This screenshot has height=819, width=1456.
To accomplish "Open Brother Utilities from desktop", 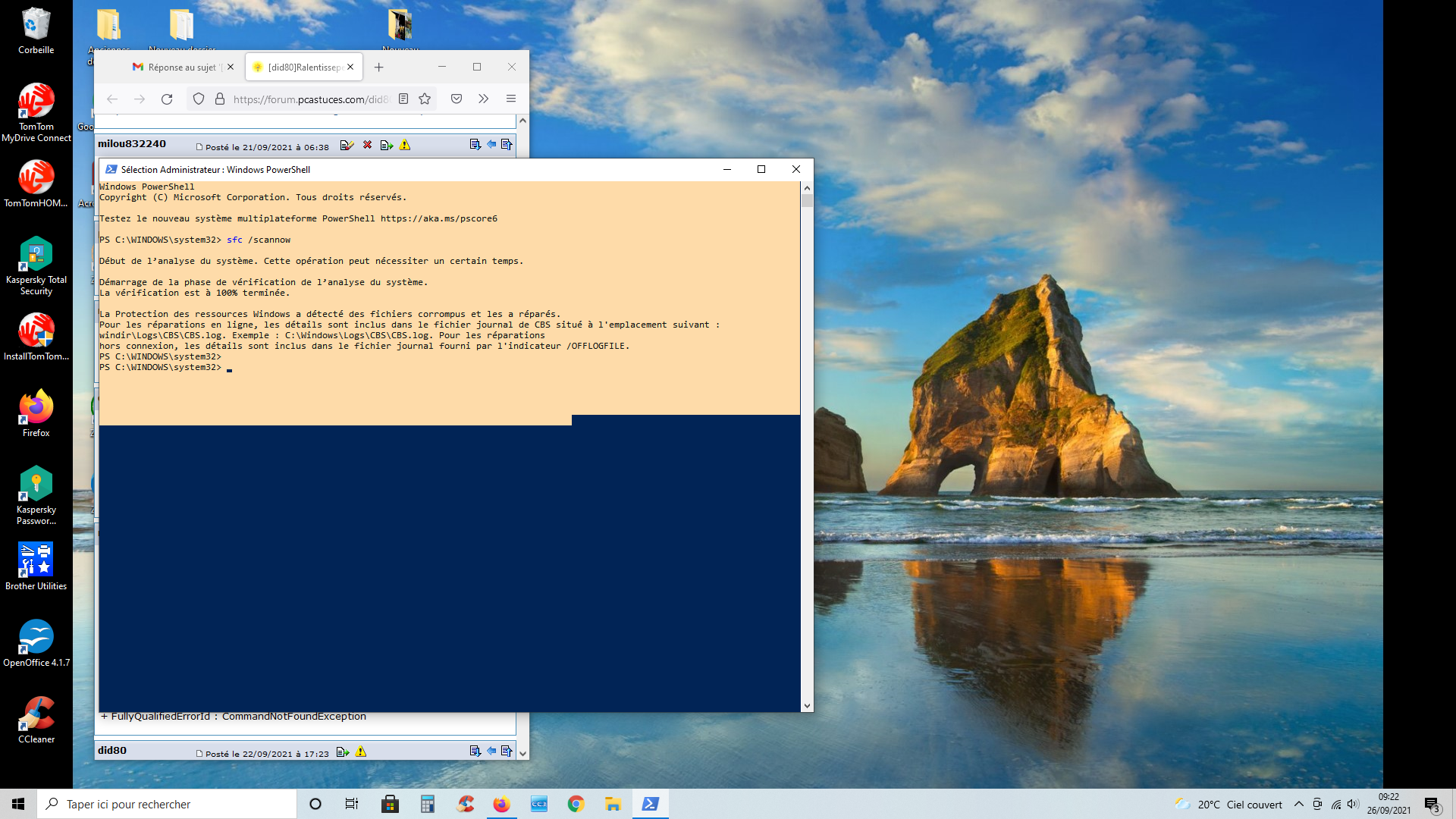I will tap(36, 566).
